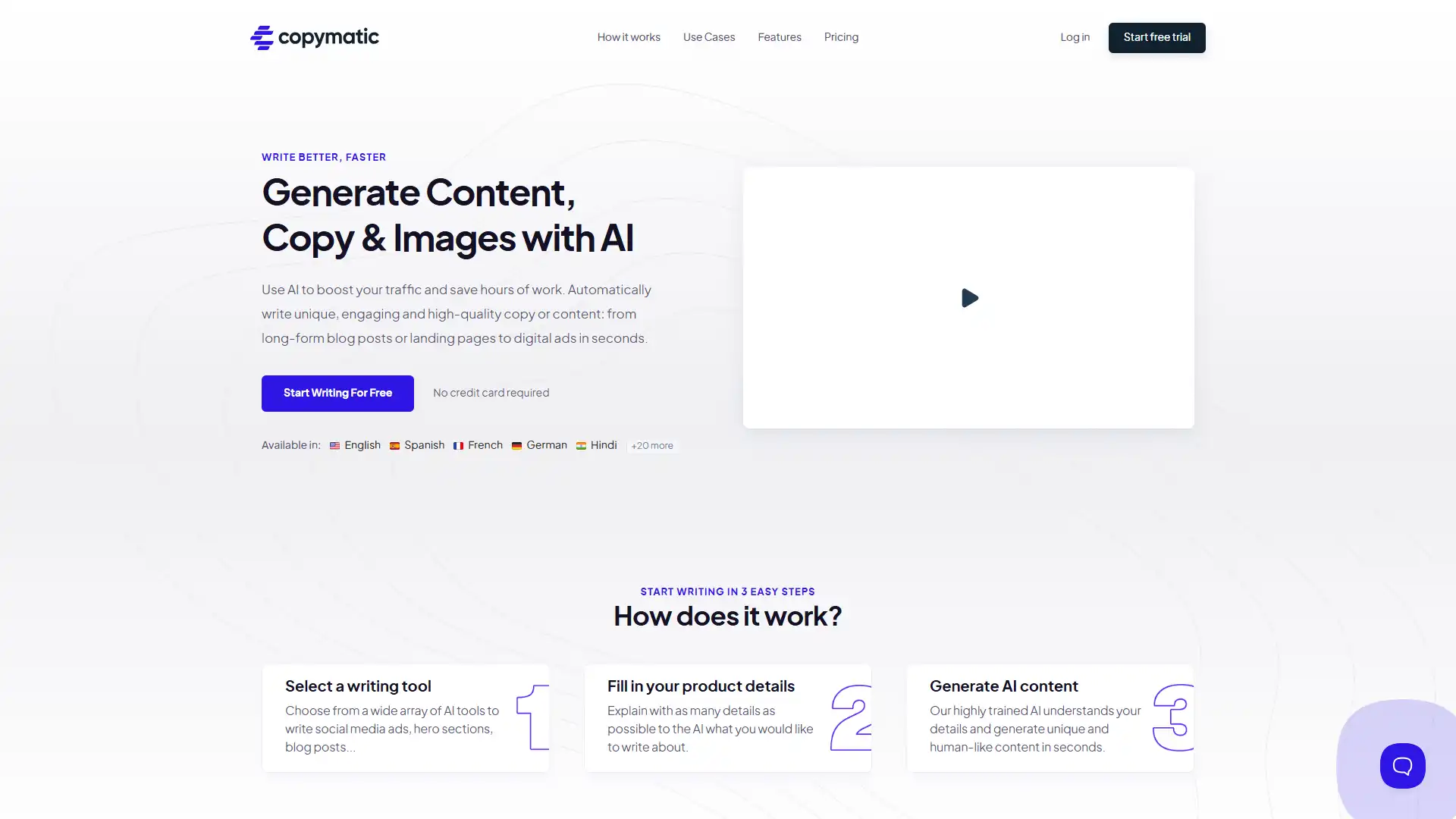Open the Use Cases menu
The height and width of the screenshot is (819, 1456).
pos(709,37)
